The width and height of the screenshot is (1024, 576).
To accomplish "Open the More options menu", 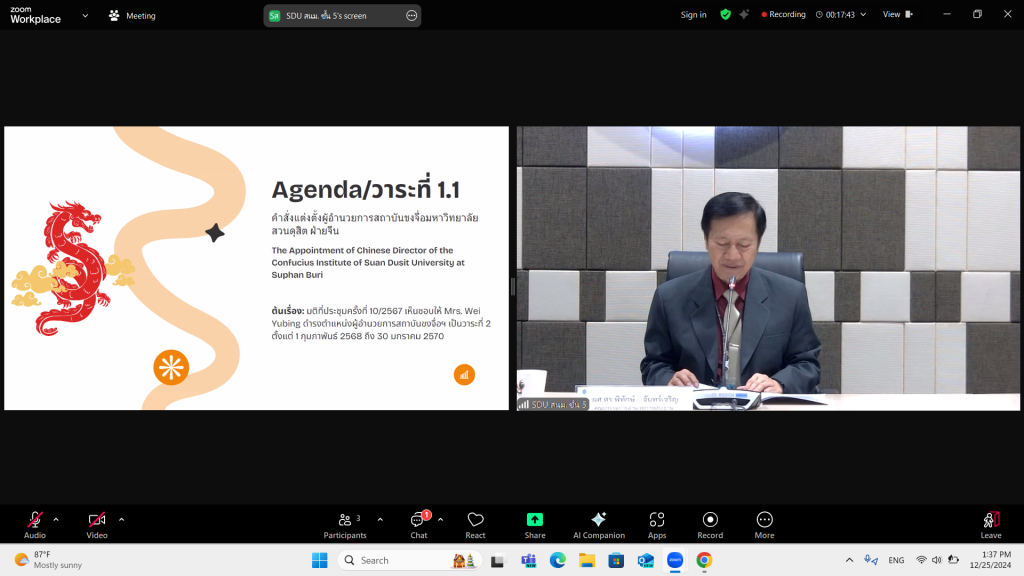I will click(764, 524).
